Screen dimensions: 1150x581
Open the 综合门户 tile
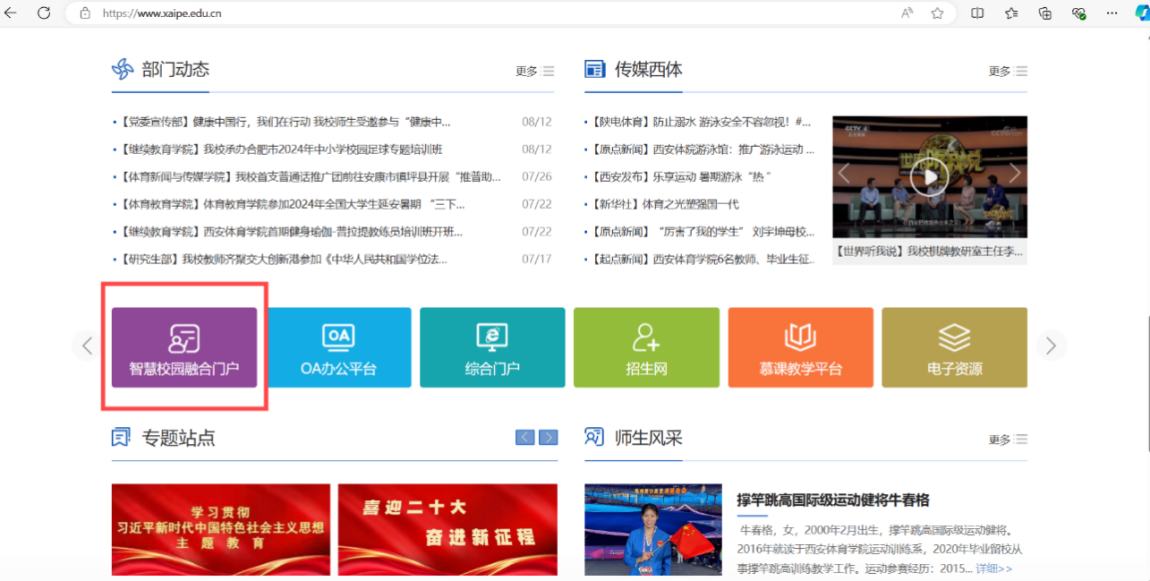(492, 347)
